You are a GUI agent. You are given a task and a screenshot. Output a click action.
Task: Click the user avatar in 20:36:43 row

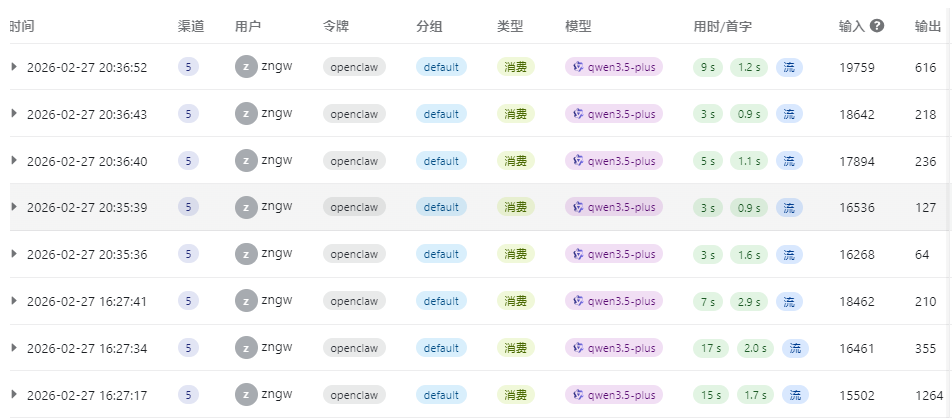coord(246,114)
